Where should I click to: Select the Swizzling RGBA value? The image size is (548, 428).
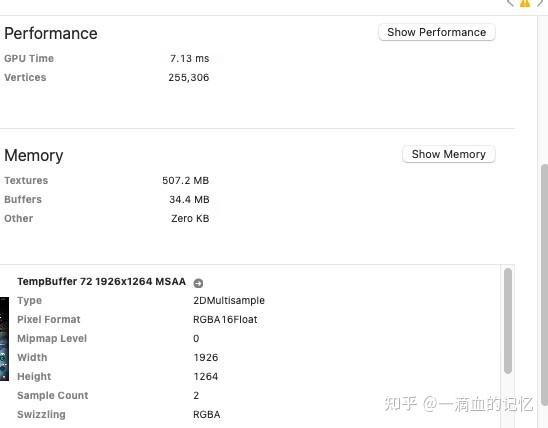(x=207, y=415)
